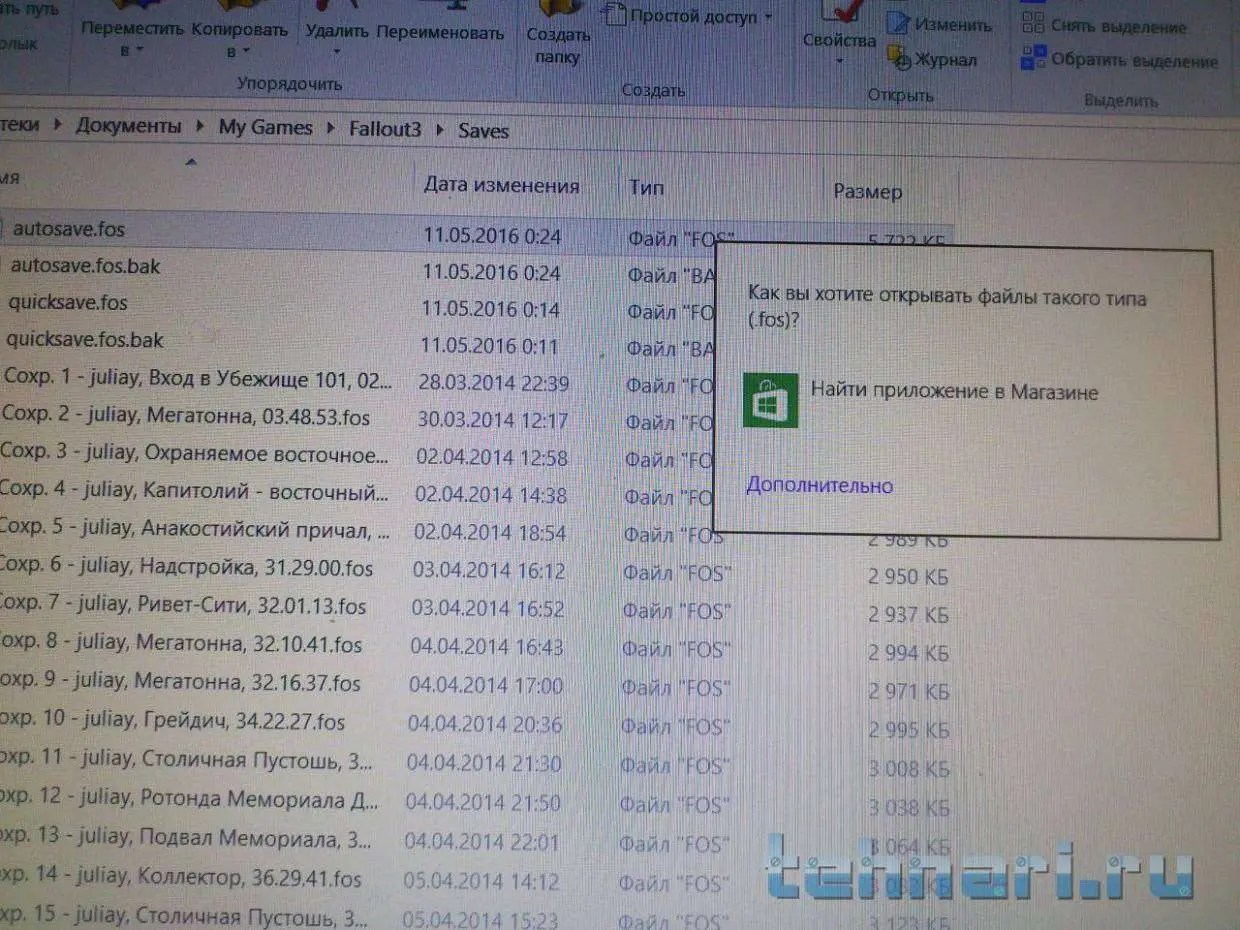Go to Документы in the address bar
1240x930 pixels.
click(129, 126)
